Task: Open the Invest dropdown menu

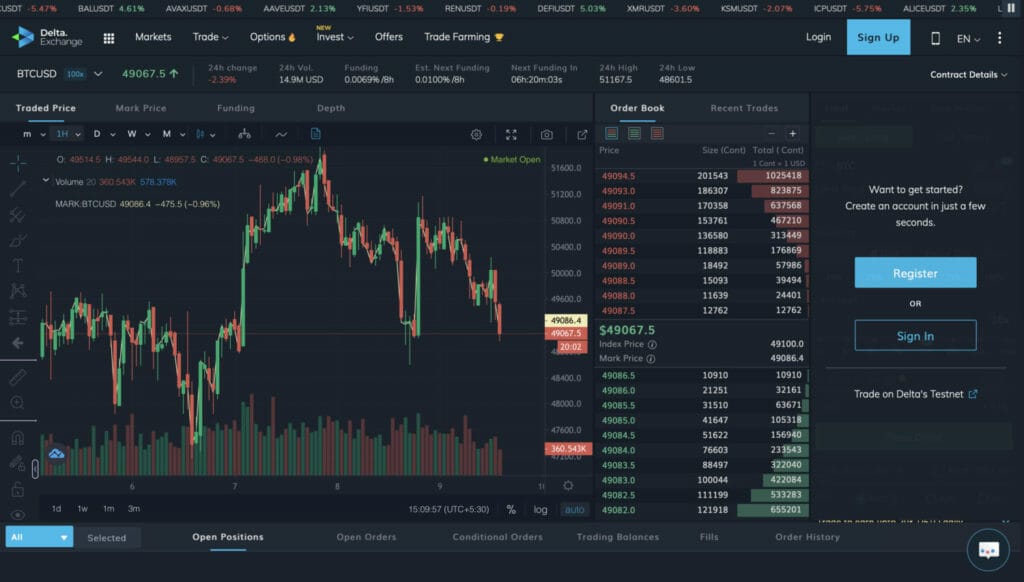Action: point(335,37)
